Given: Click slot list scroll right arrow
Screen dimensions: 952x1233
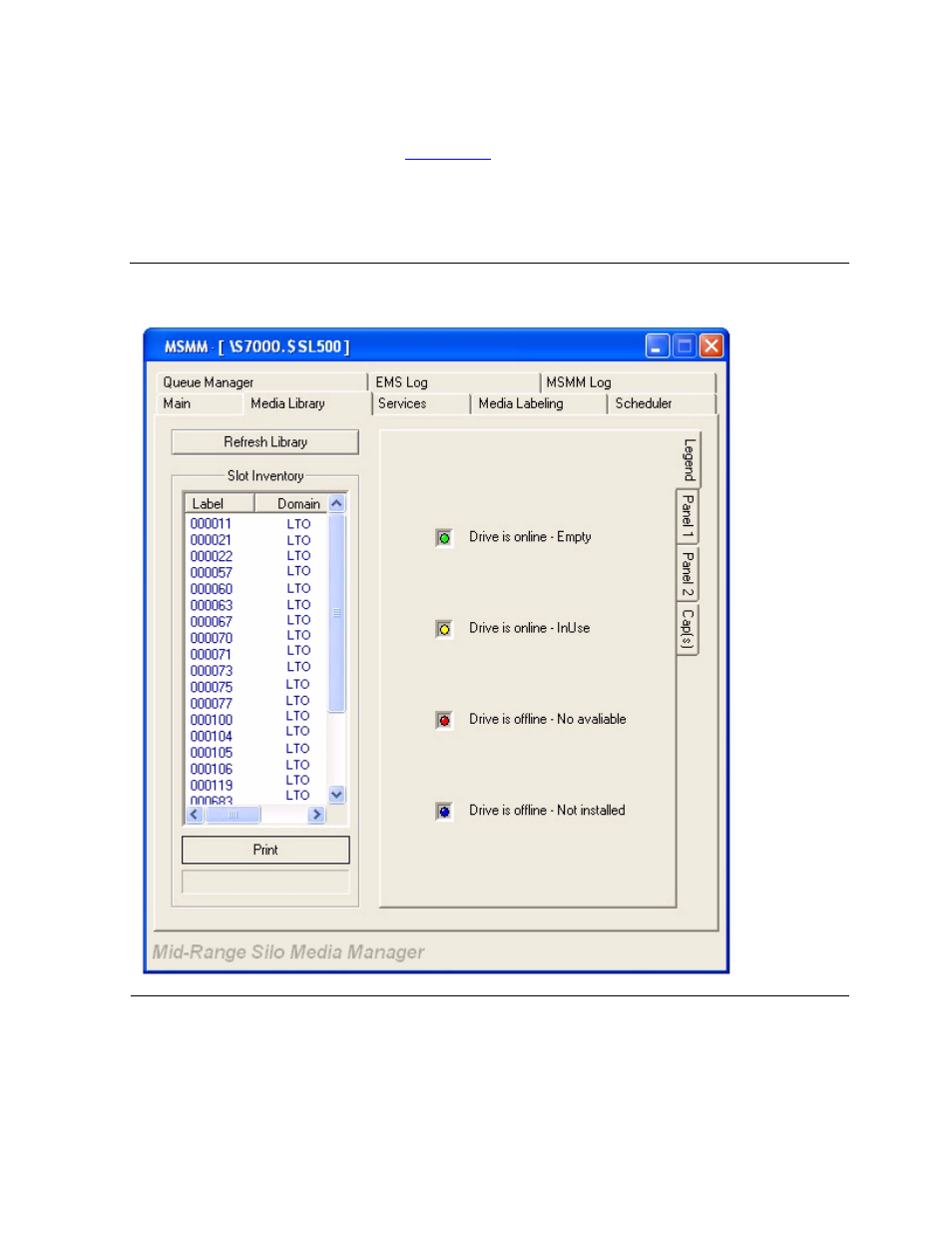Looking at the screenshot, I should (316, 815).
